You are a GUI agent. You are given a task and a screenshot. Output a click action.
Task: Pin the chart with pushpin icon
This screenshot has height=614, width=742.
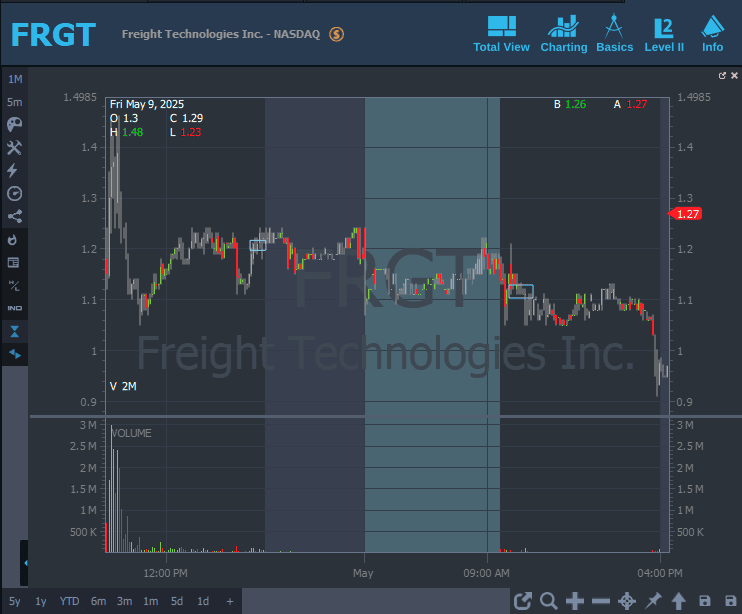tap(653, 601)
